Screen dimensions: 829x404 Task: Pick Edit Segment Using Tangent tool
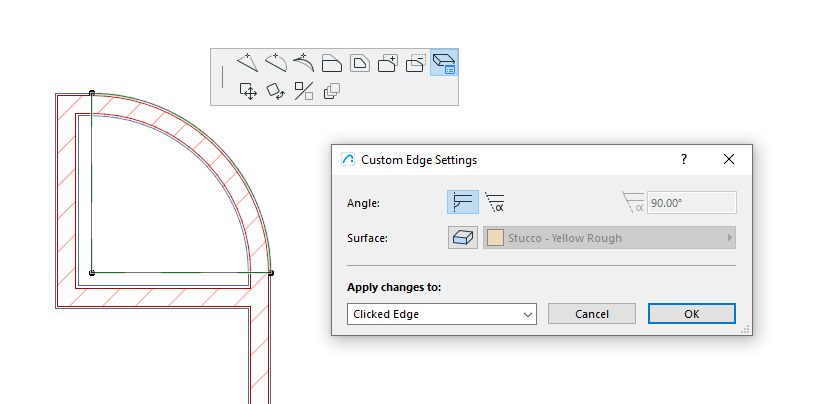[303, 63]
